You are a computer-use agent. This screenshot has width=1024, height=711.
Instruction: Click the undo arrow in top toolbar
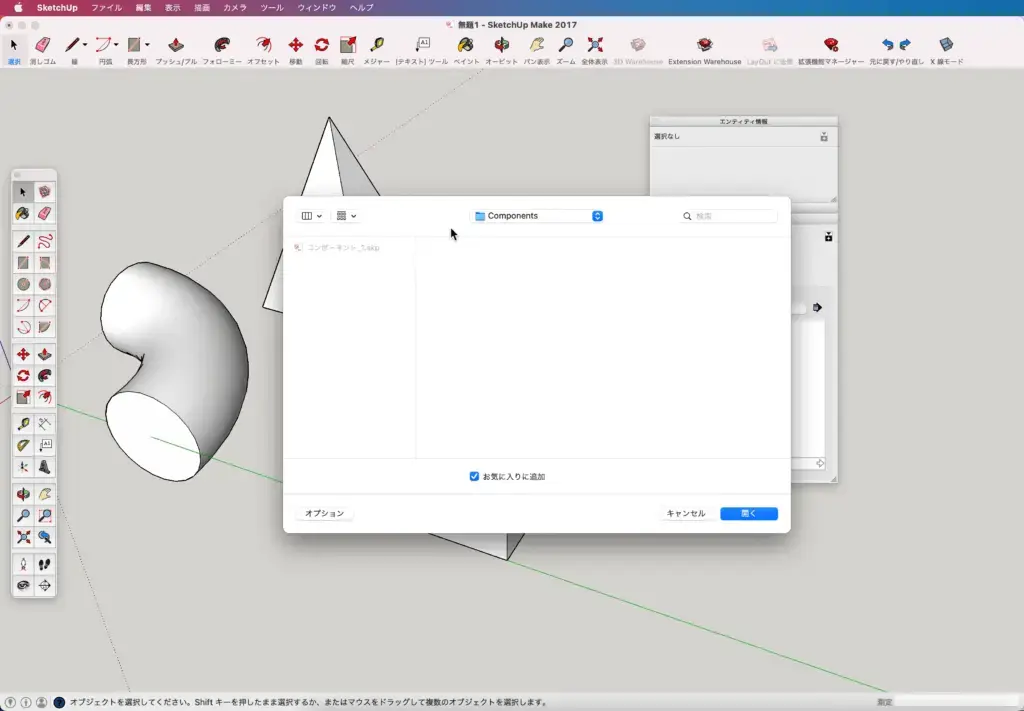tap(887, 44)
